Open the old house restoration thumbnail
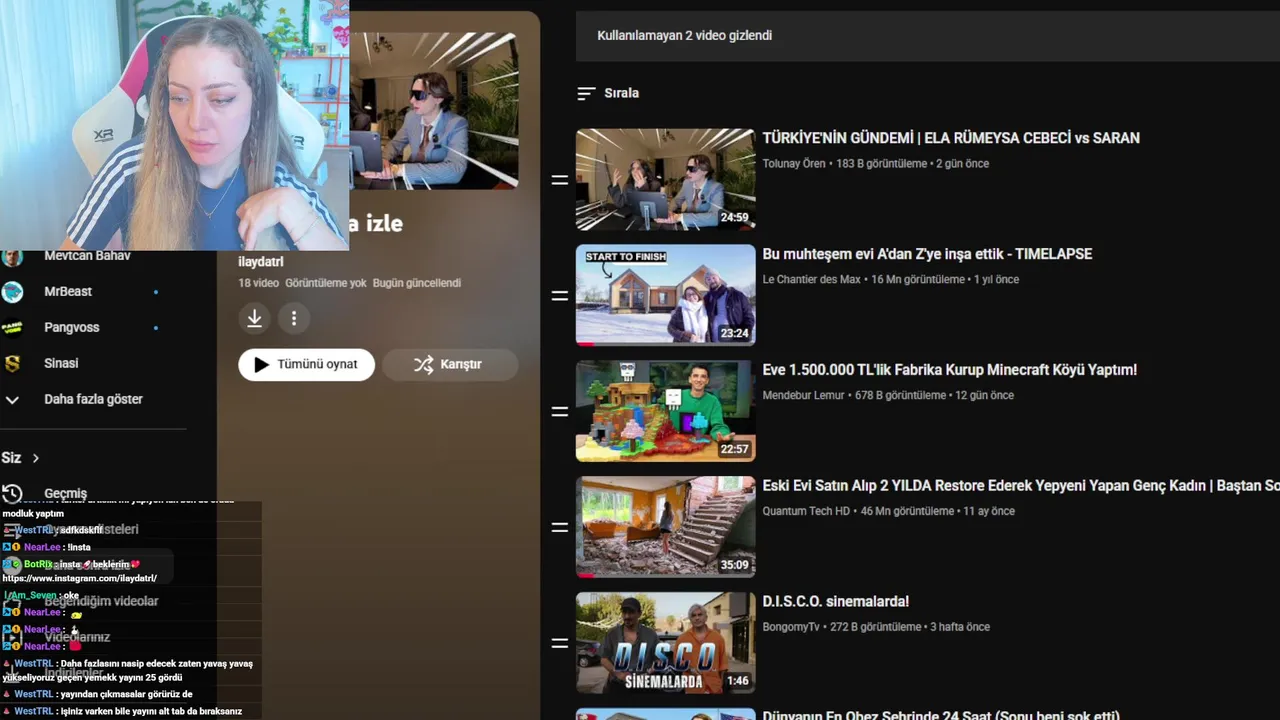The width and height of the screenshot is (1280, 720). [x=665, y=527]
